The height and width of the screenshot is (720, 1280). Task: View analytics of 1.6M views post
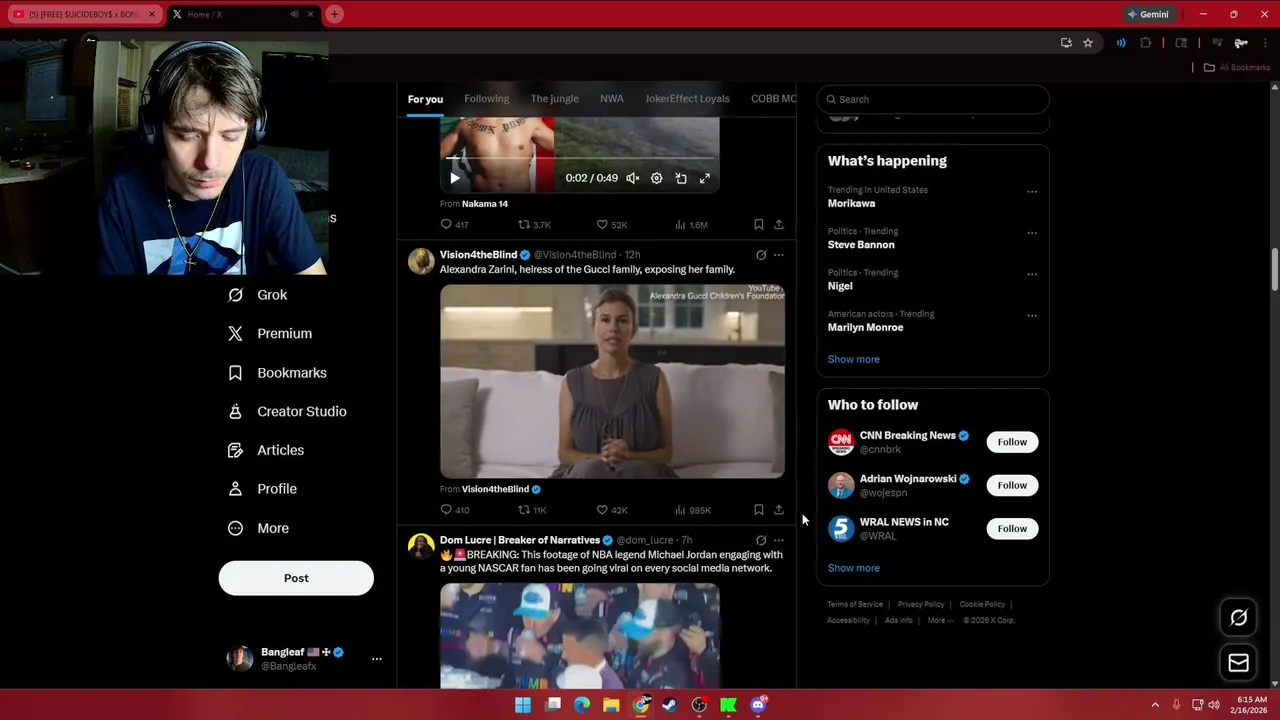pyautogui.click(x=691, y=225)
